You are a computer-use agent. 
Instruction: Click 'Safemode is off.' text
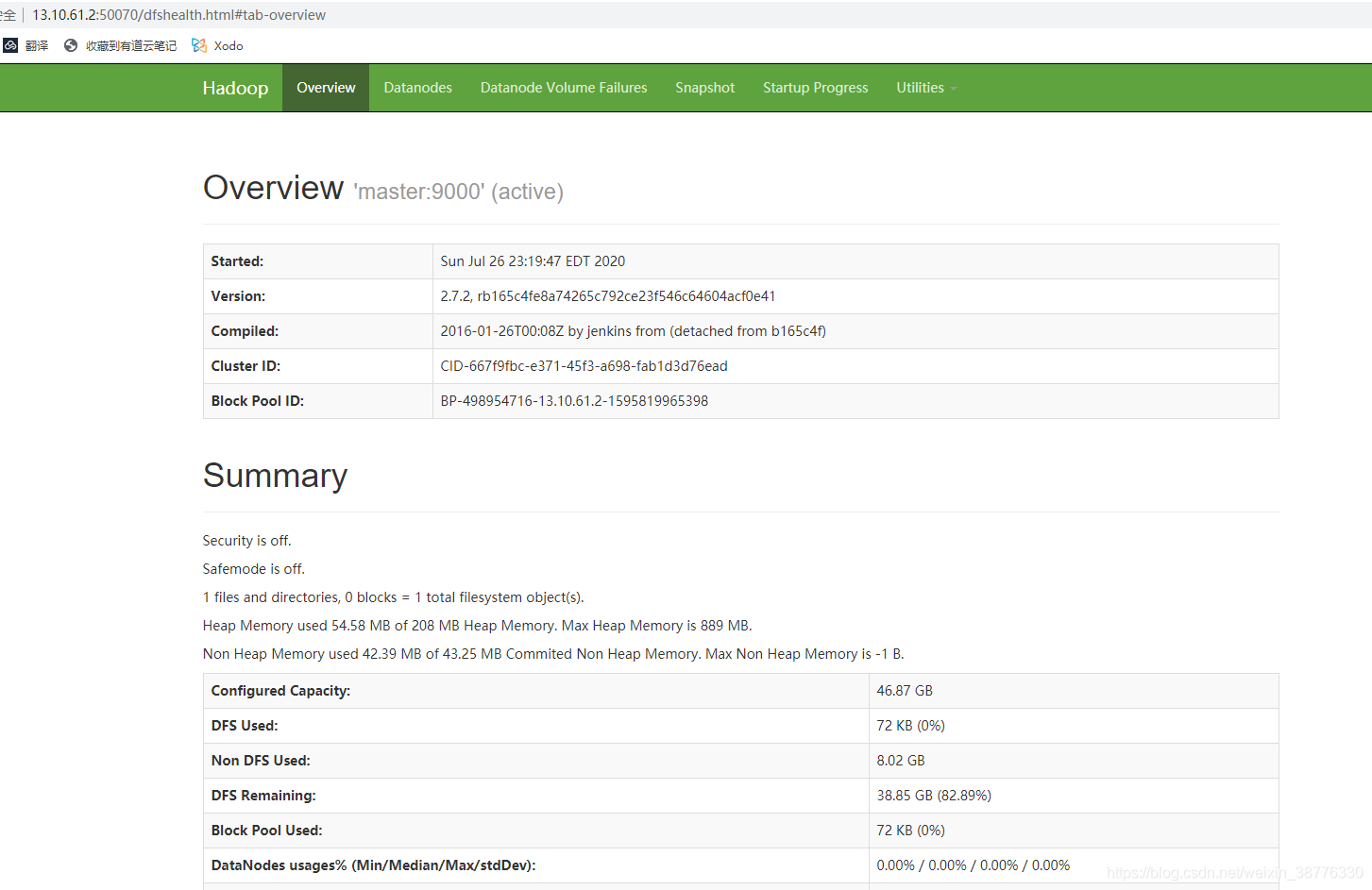(254, 569)
